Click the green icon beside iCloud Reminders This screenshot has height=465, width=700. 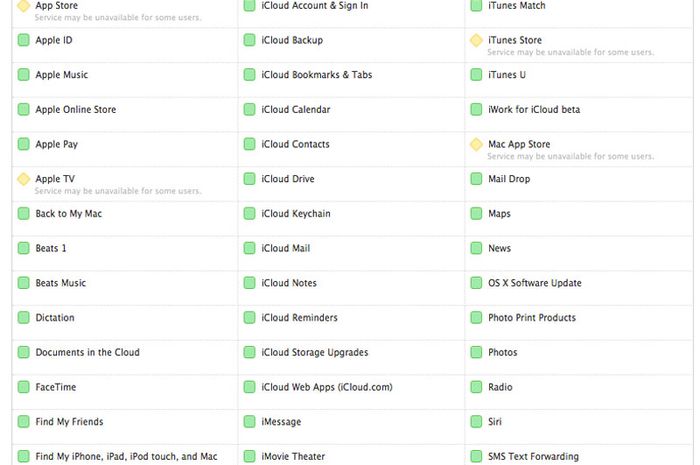point(250,318)
